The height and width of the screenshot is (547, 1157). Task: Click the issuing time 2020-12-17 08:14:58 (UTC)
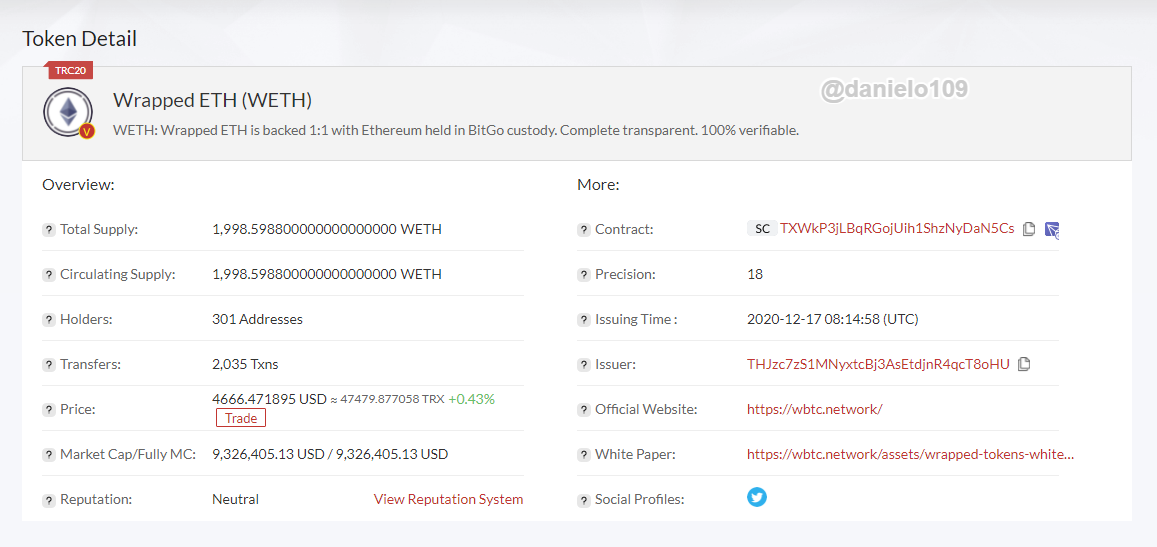click(x=832, y=319)
